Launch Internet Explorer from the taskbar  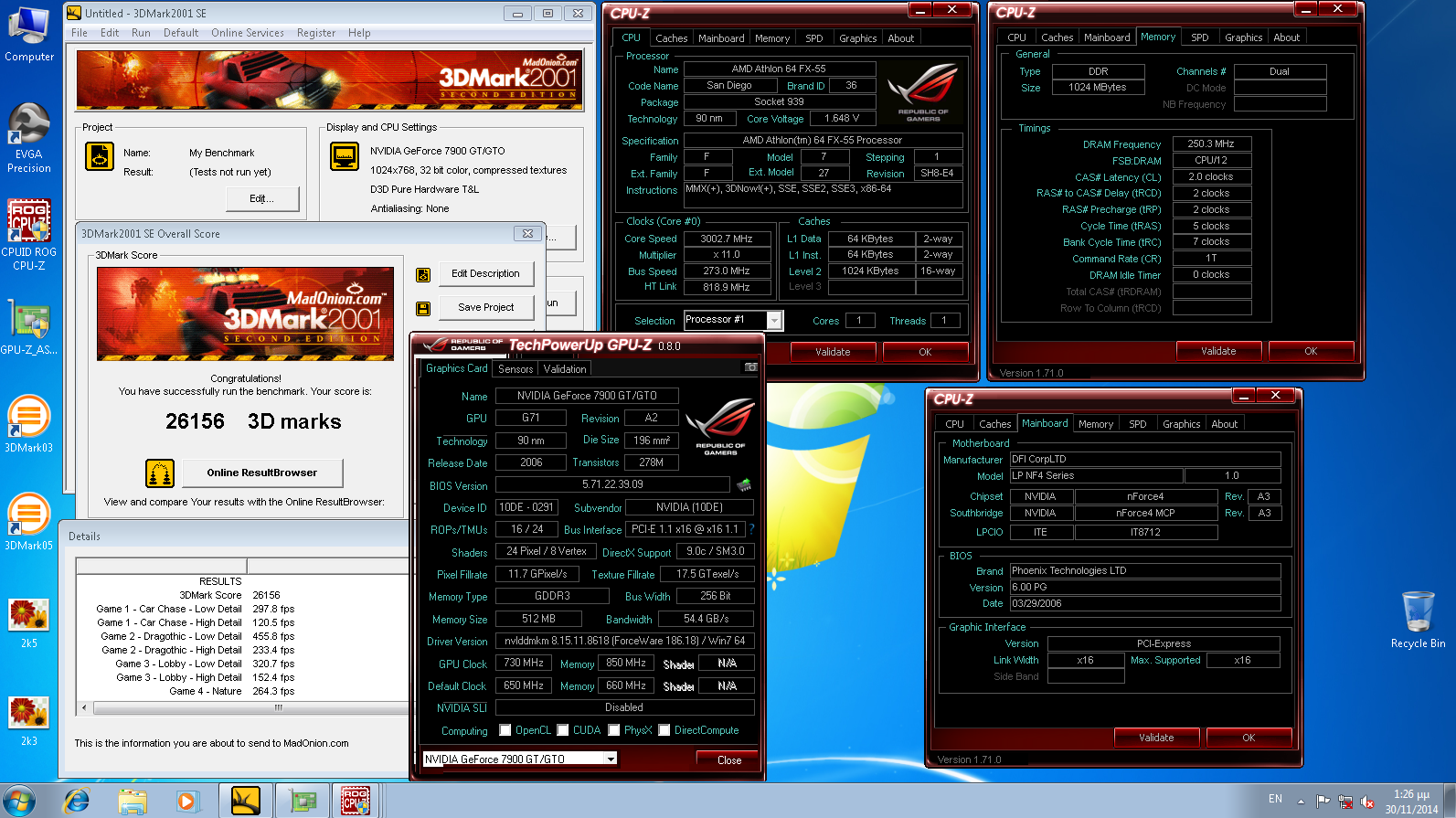pos(77,802)
